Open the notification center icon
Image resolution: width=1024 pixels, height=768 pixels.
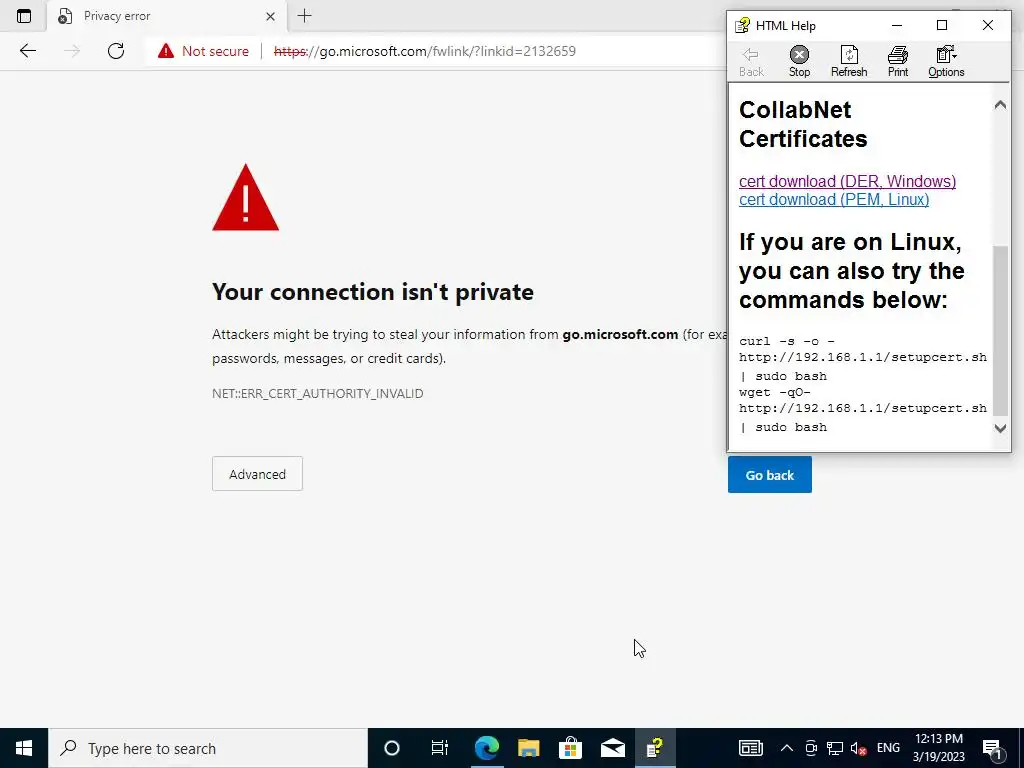tap(993, 748)
